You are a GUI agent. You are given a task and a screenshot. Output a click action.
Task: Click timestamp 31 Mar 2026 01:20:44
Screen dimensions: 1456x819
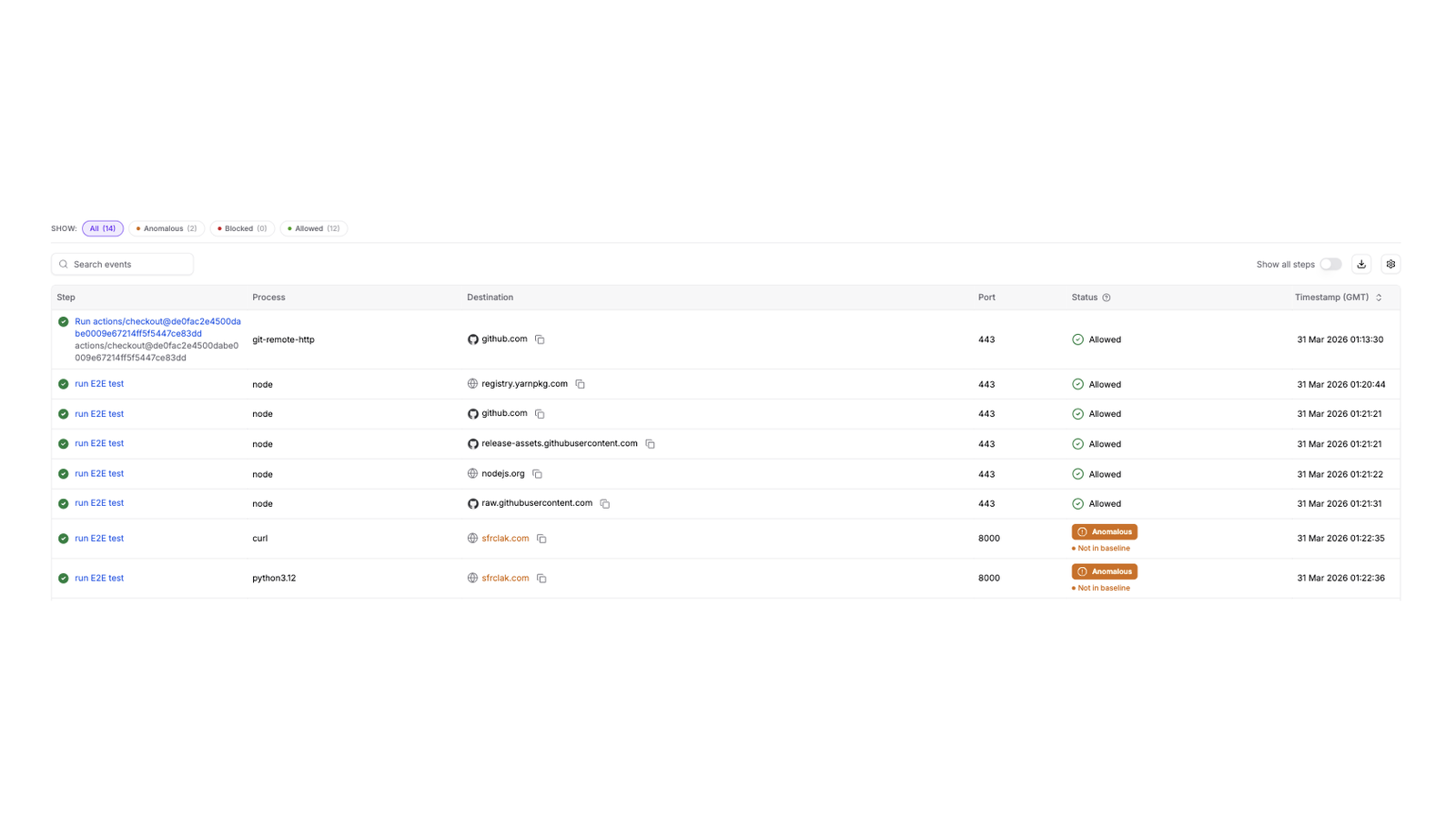pos(1341,384)
